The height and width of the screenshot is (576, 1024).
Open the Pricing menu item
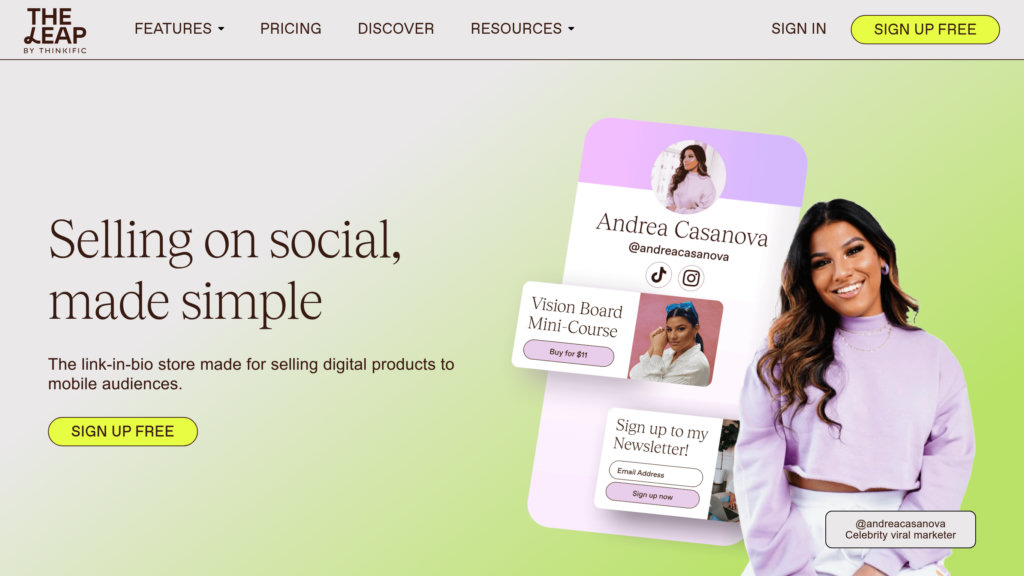click(291, 29)
